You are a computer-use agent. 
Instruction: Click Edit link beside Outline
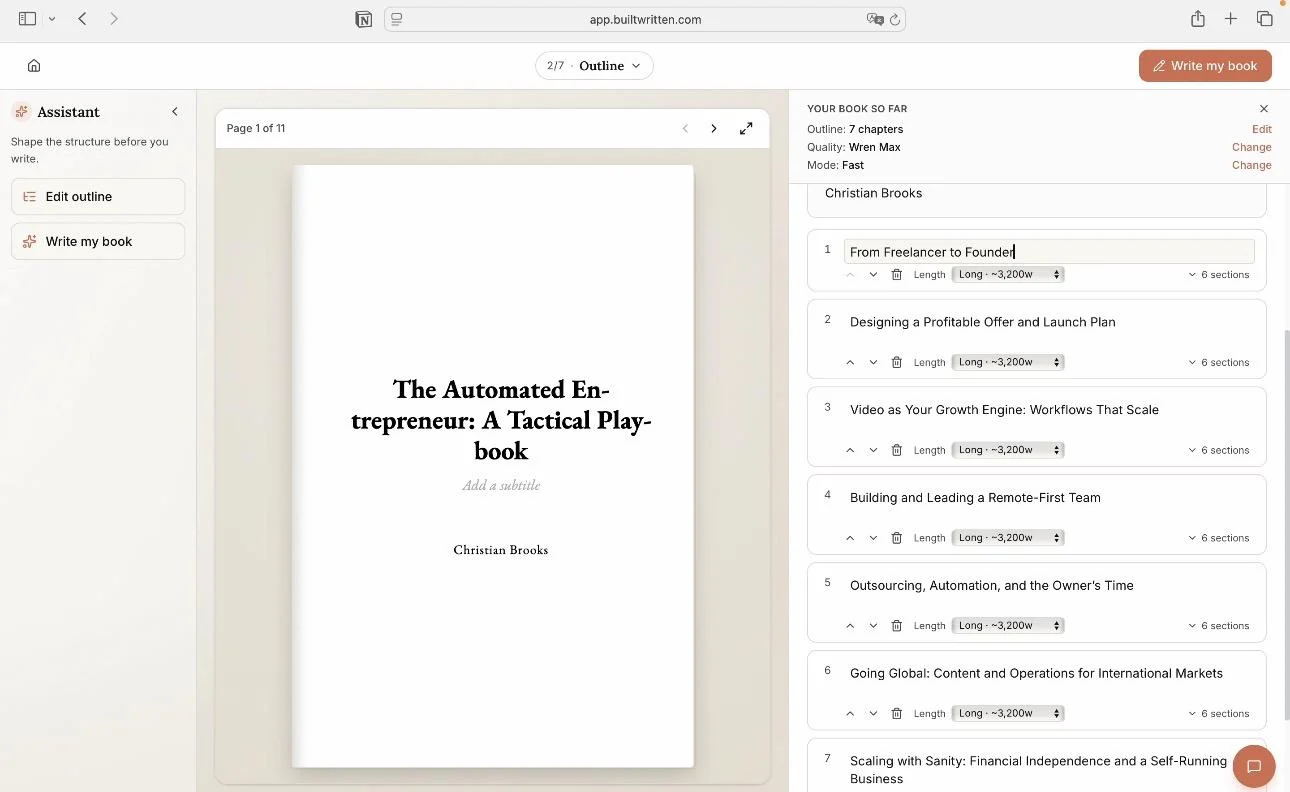[x=1262, y=129]
